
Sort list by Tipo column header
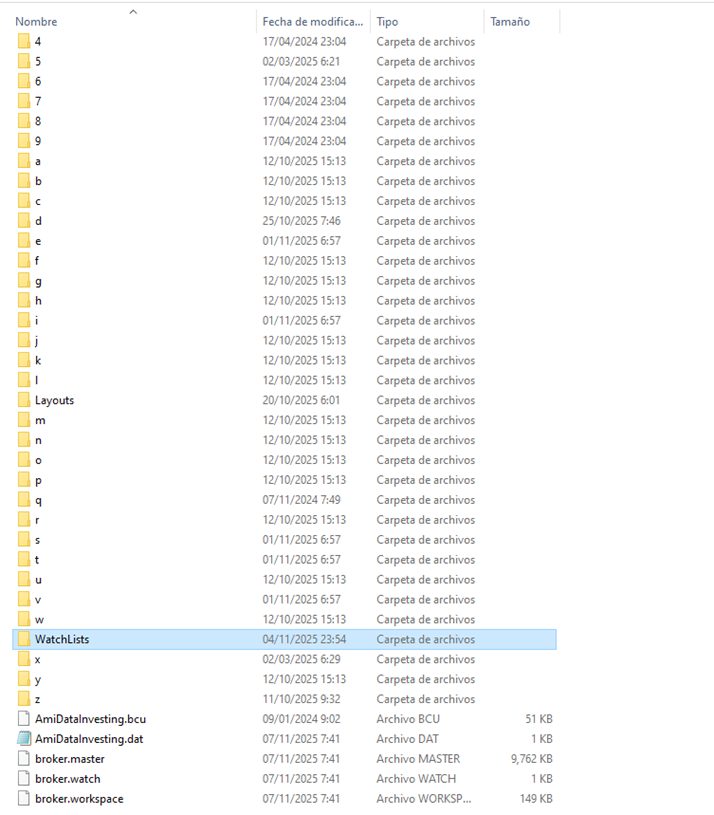[387, 21]
